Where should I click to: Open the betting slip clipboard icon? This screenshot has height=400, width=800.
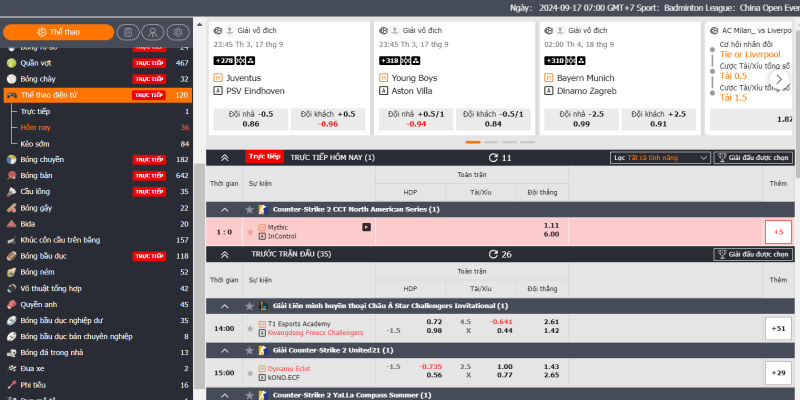tap(127, 32)
